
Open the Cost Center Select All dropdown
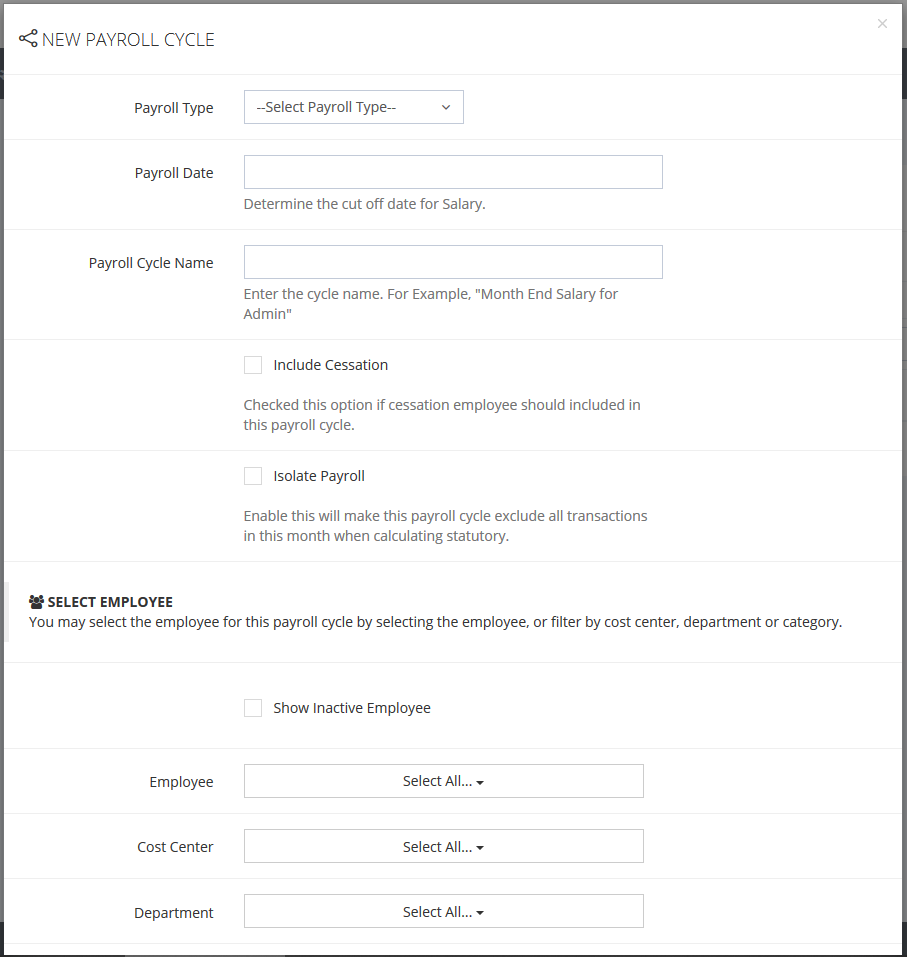[x=443, y=847]
